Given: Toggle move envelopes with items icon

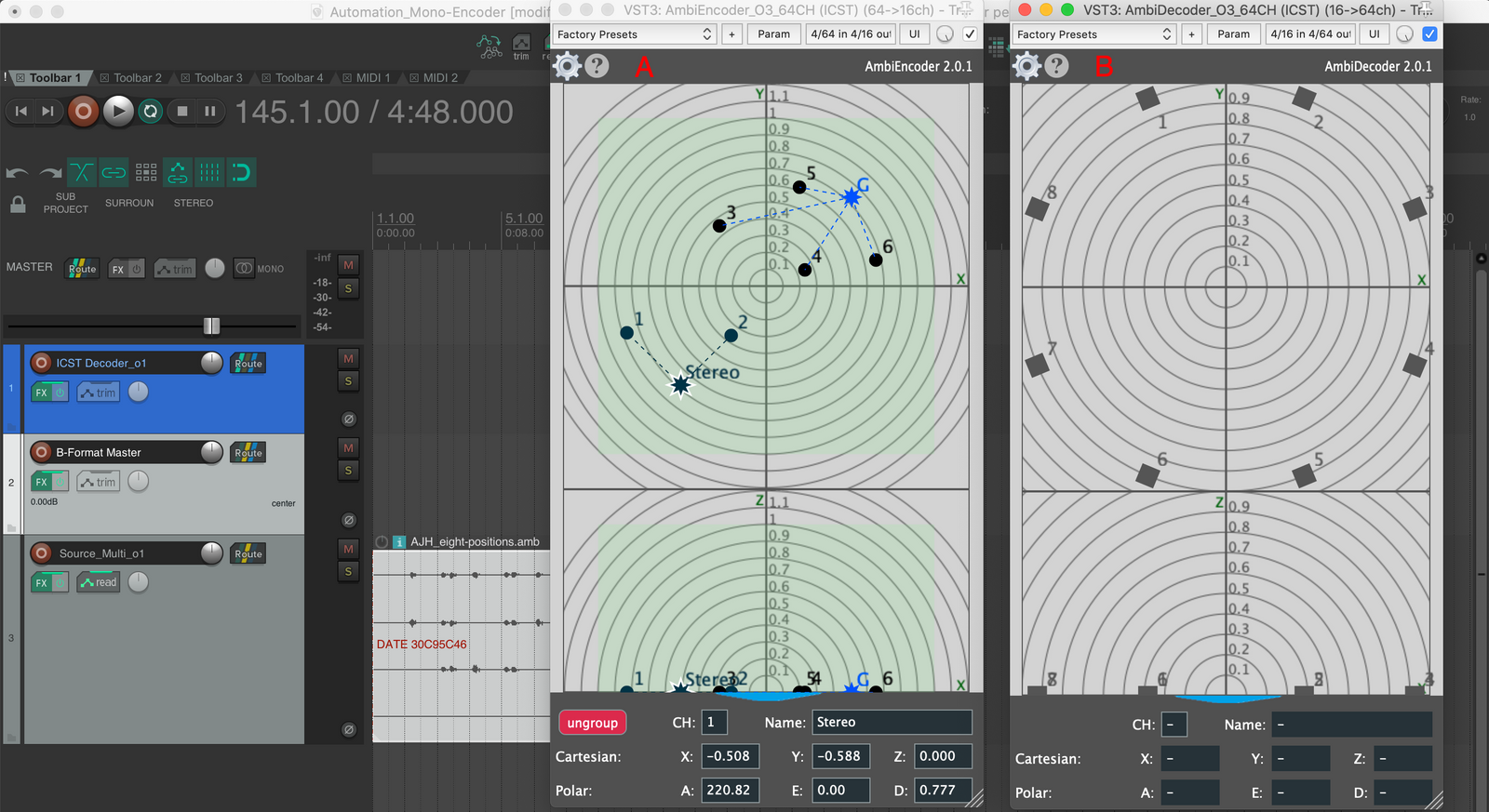Looking at the screenshot, I should pyautogui.click(x=178, y=172).
